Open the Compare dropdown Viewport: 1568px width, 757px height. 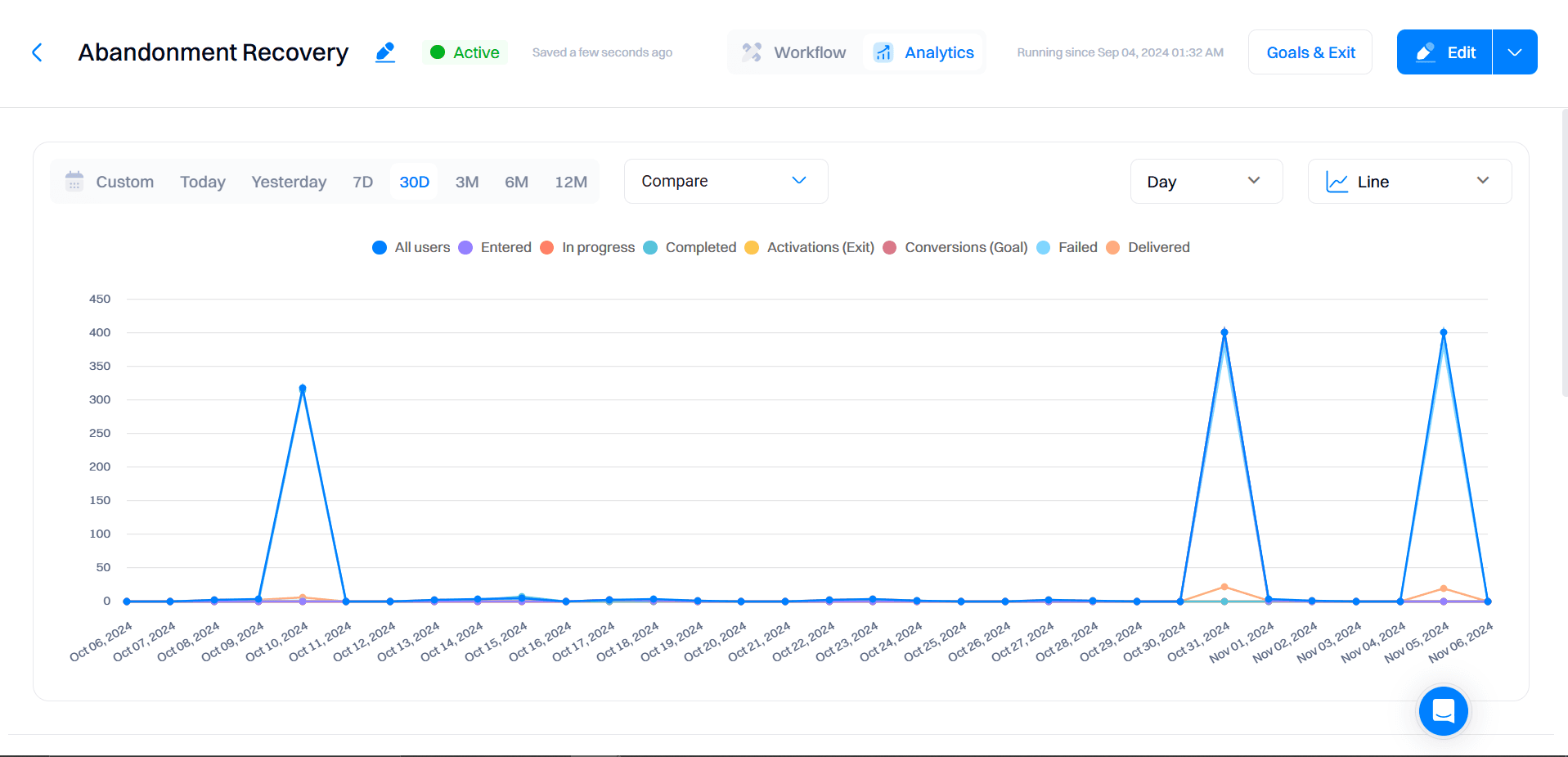pos(726,181)
